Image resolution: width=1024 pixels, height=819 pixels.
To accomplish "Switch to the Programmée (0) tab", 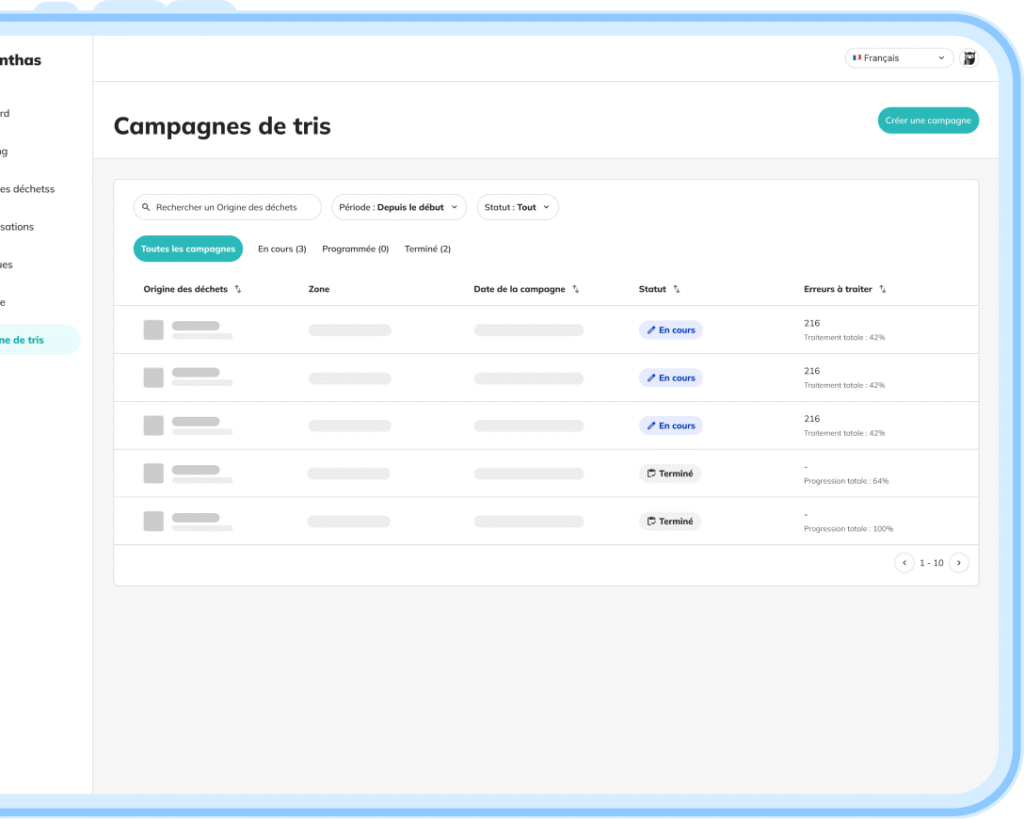I will (355, 249).
